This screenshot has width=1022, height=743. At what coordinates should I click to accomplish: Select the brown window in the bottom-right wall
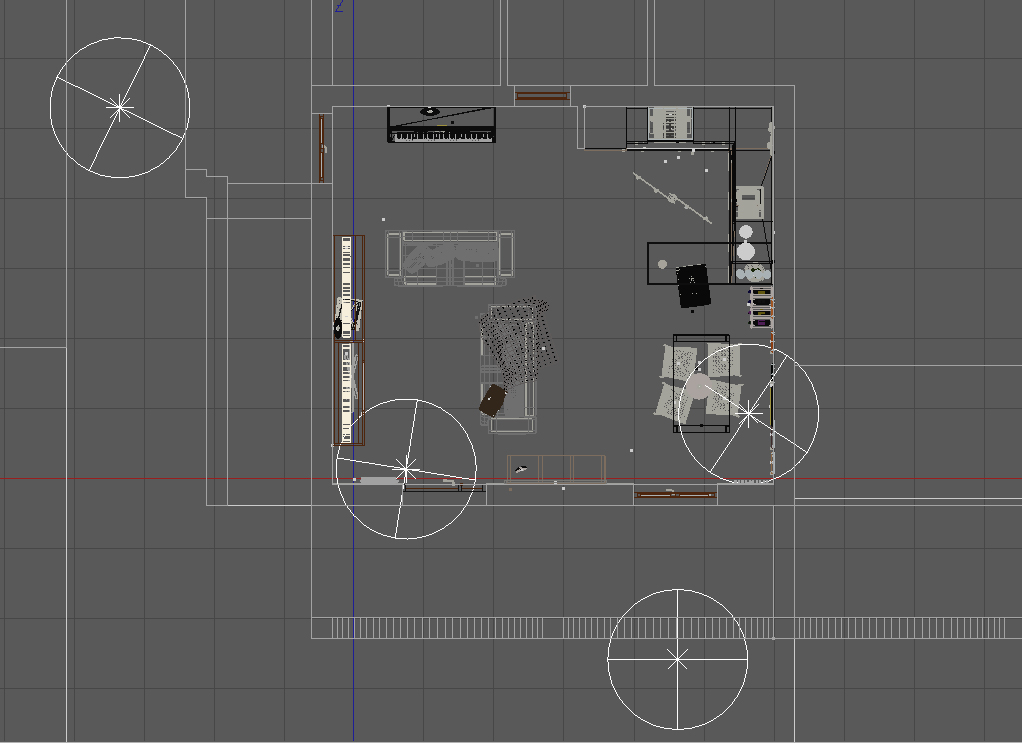point(675,495)
